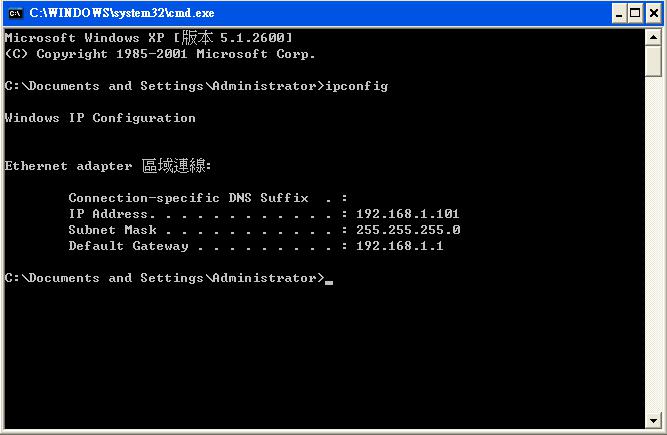Maximize the cmd.exe window
The height and width of the screenshot is (435, 667).
pyautogui.click(x=635, y=14)
